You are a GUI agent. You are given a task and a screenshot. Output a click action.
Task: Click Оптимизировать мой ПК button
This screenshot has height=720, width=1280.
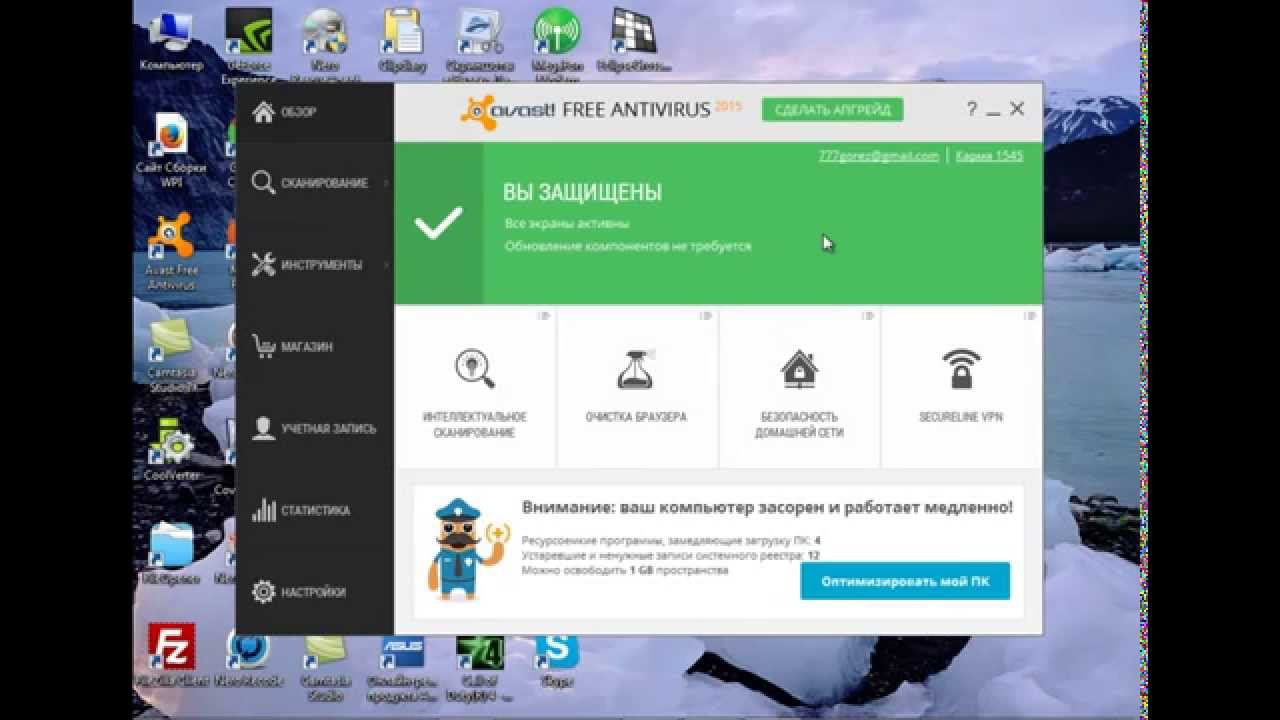pyautogui.click(x=905, y=581)
